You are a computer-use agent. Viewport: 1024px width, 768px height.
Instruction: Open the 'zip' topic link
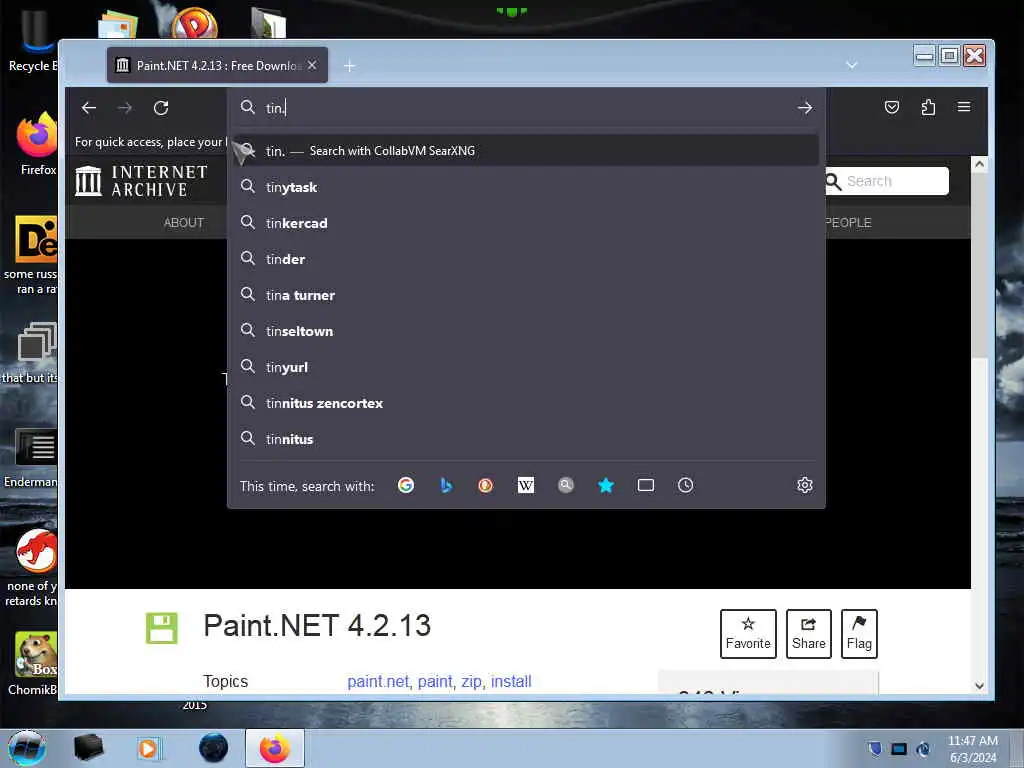[472, 682]
